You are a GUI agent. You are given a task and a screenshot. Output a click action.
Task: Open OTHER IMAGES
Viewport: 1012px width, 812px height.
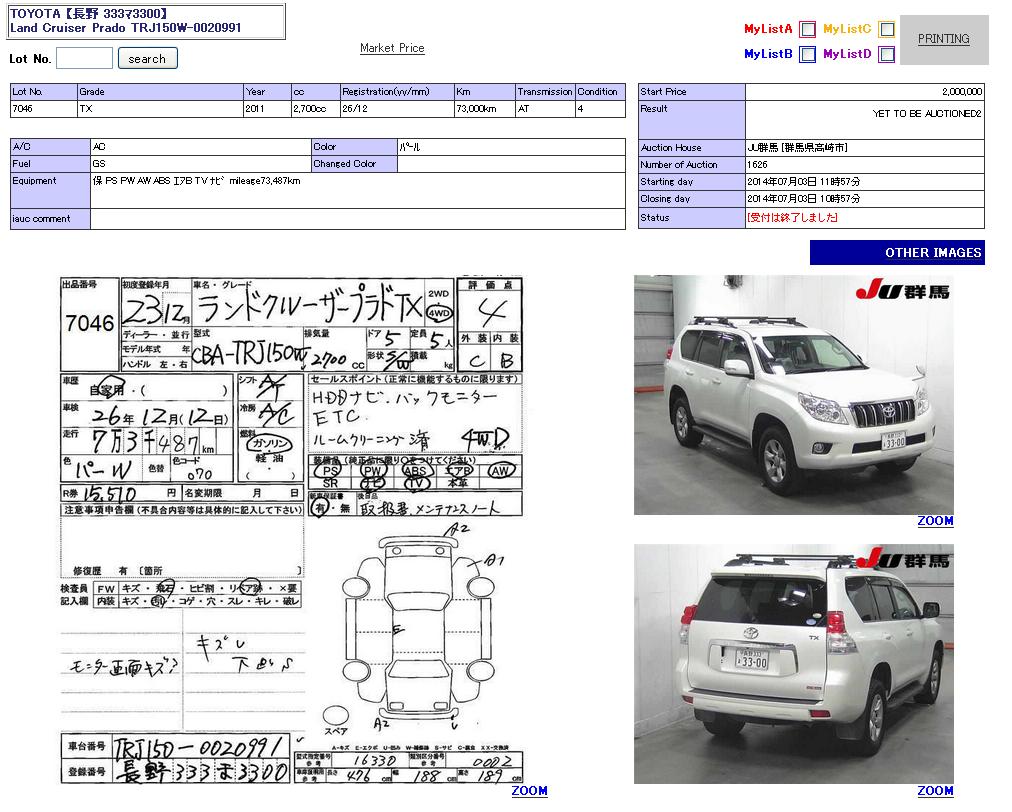[897, 253]
